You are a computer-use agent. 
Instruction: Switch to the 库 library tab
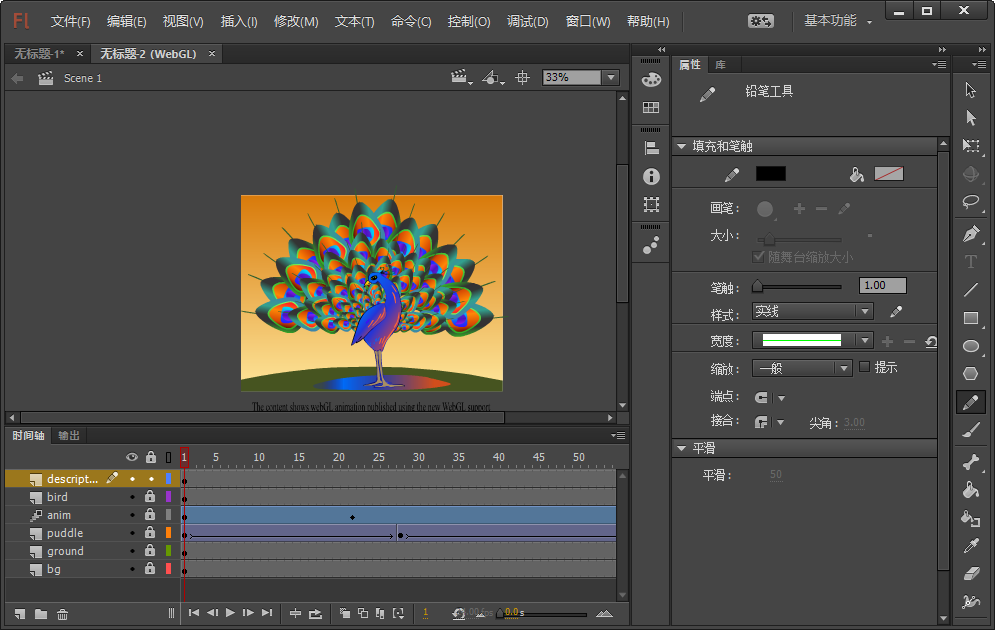(720, 65)
